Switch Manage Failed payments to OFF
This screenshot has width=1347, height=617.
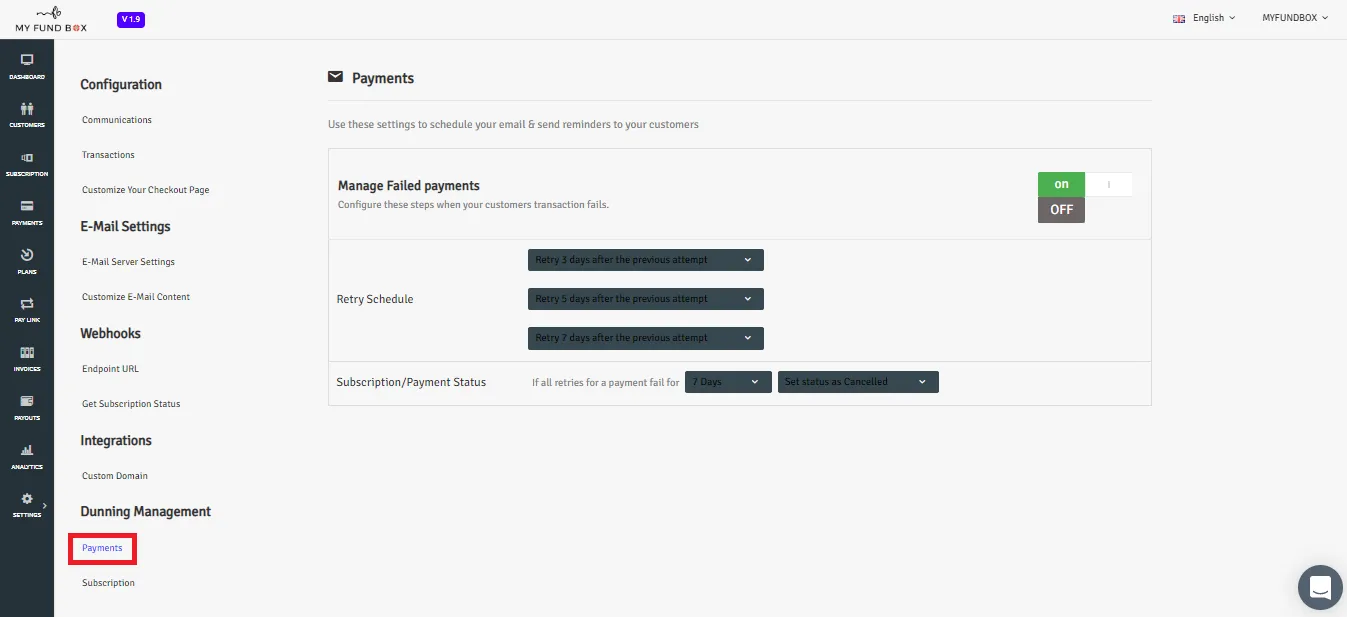(1061, 210)
